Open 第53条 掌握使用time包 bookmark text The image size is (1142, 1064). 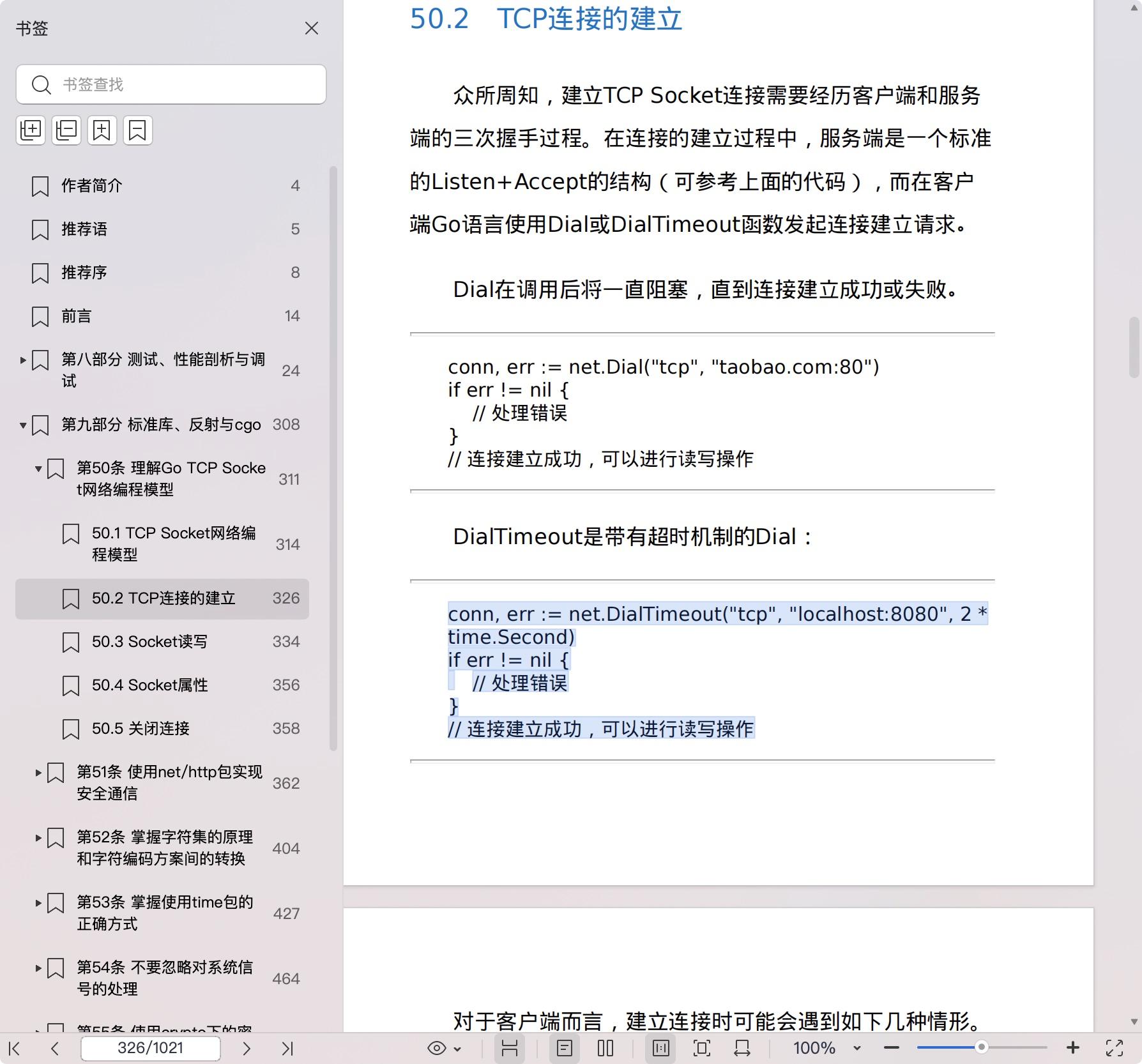pyautogui.click(x=165, y=913)
